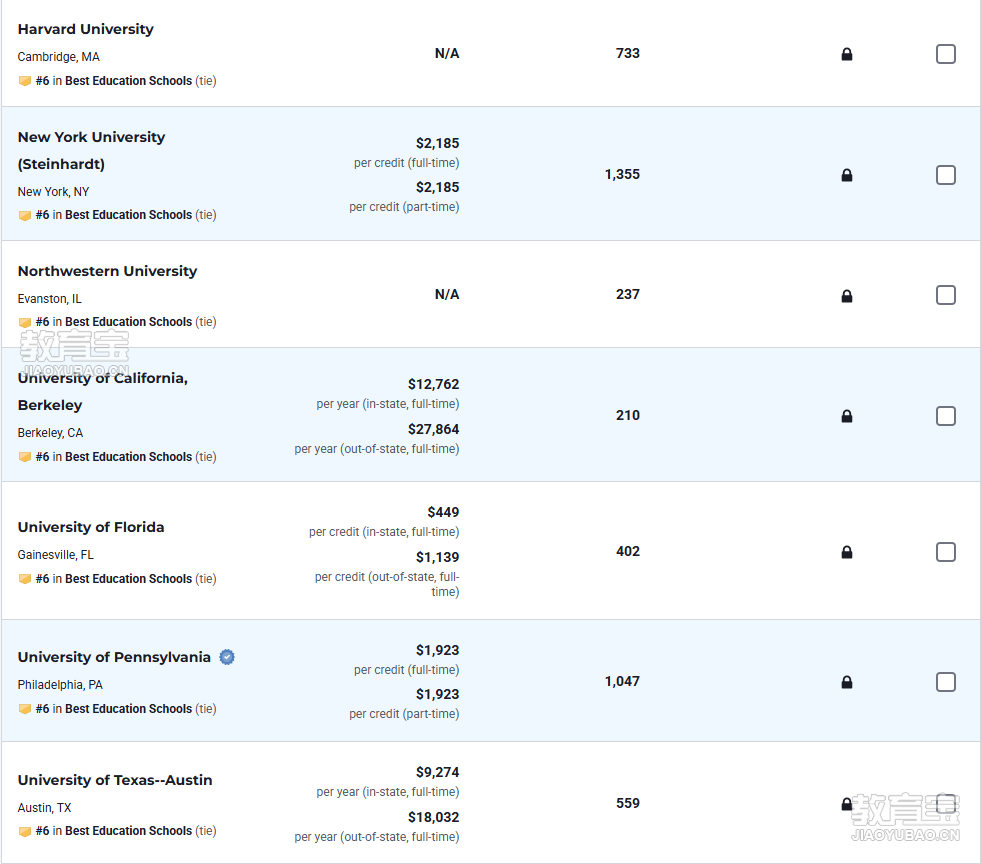Click ranking badge icon under Harvard University
The image size is (981, 864).
[24, 81]
